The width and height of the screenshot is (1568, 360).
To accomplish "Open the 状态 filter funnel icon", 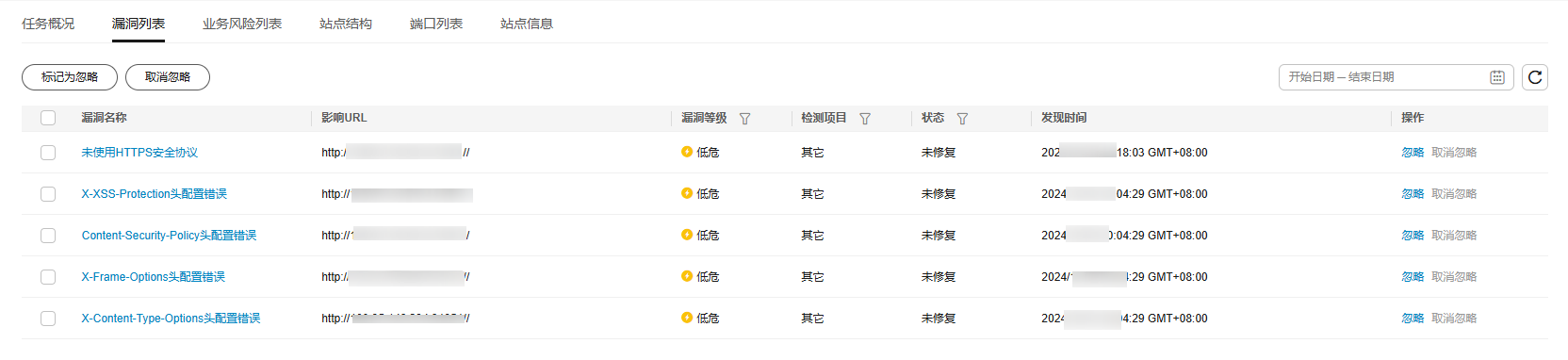I will point(962,119).
